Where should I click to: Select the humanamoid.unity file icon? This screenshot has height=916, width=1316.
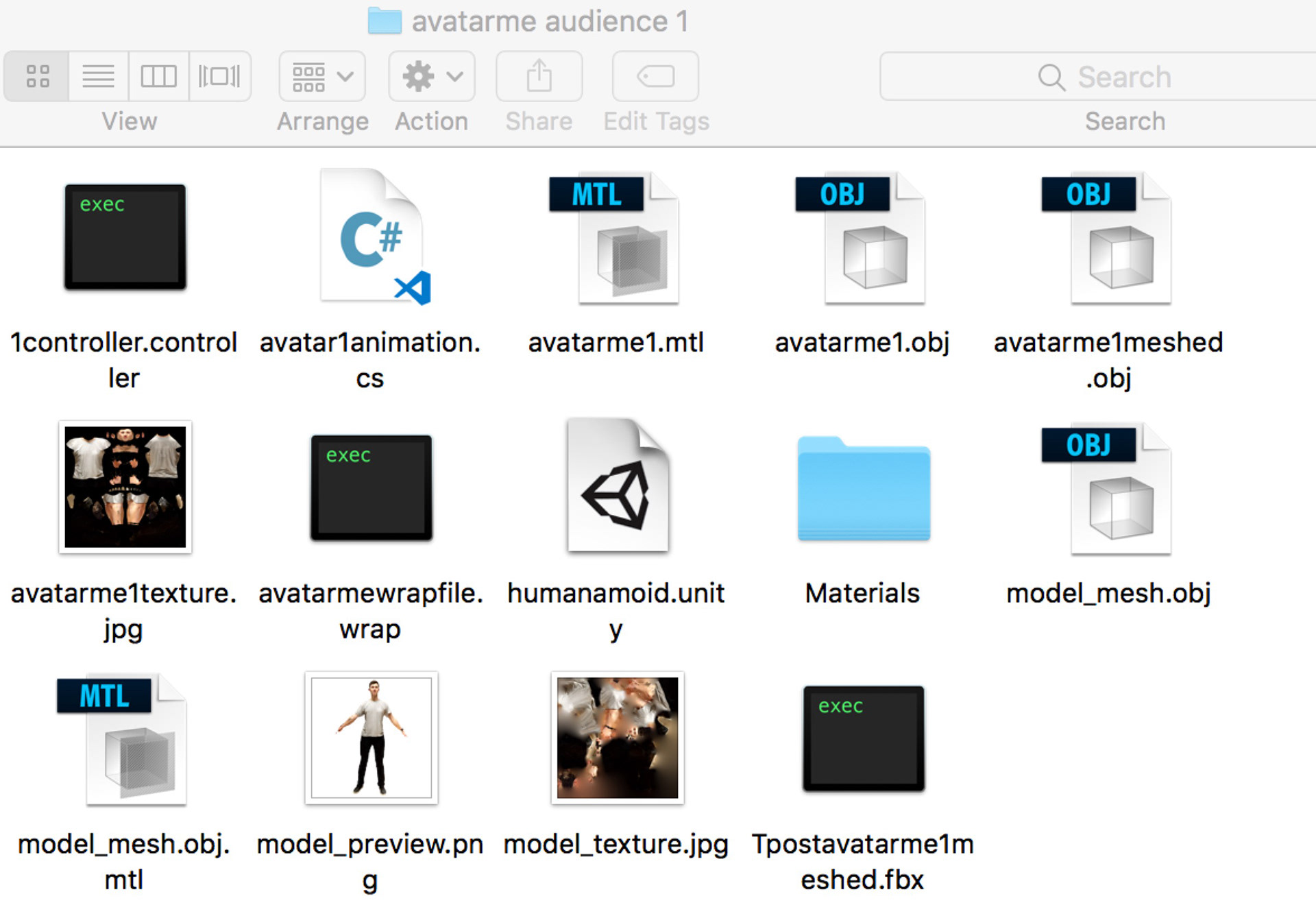click(x=618, y=485)
